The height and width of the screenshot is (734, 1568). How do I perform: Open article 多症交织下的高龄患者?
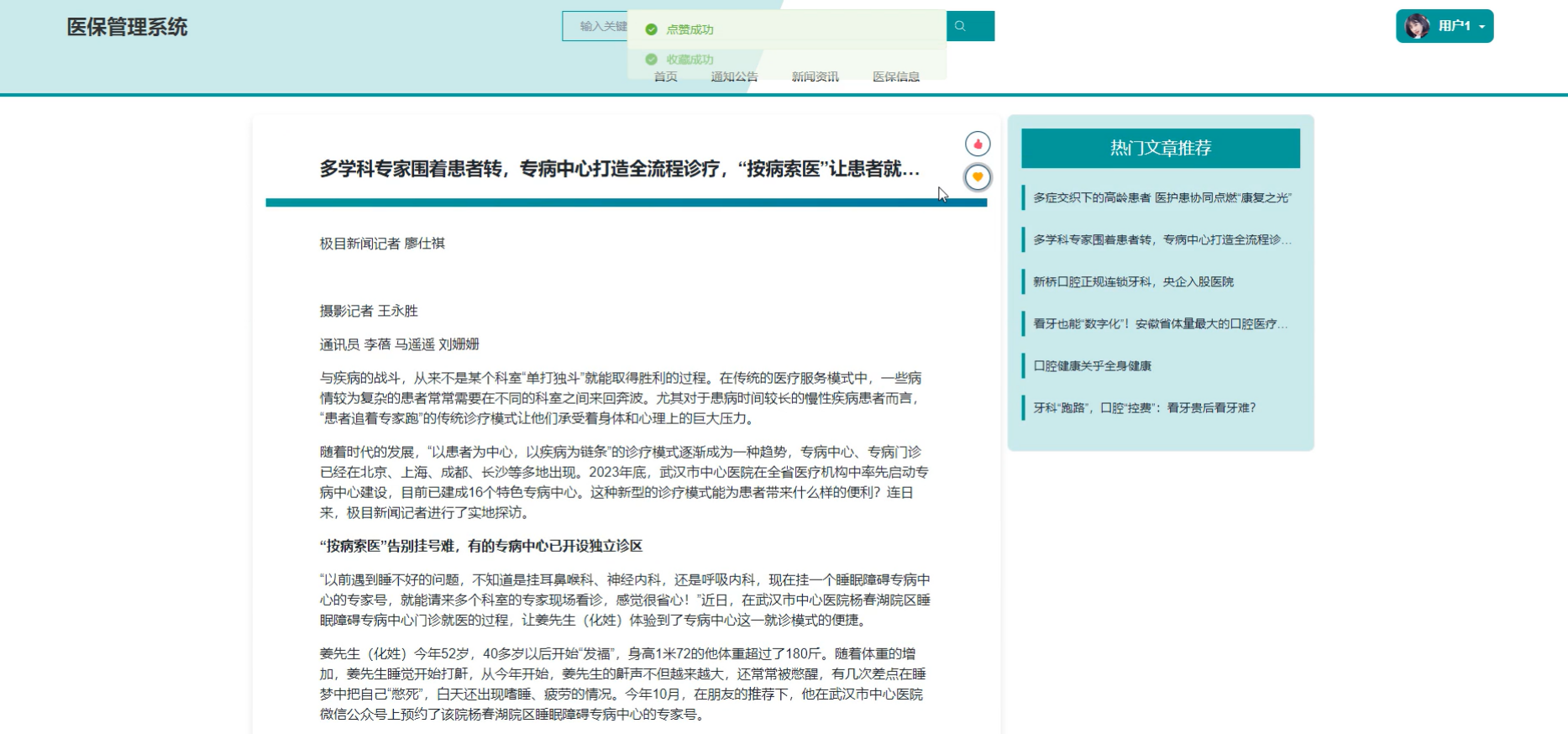pyautogui.click(x=1162, y=197)
